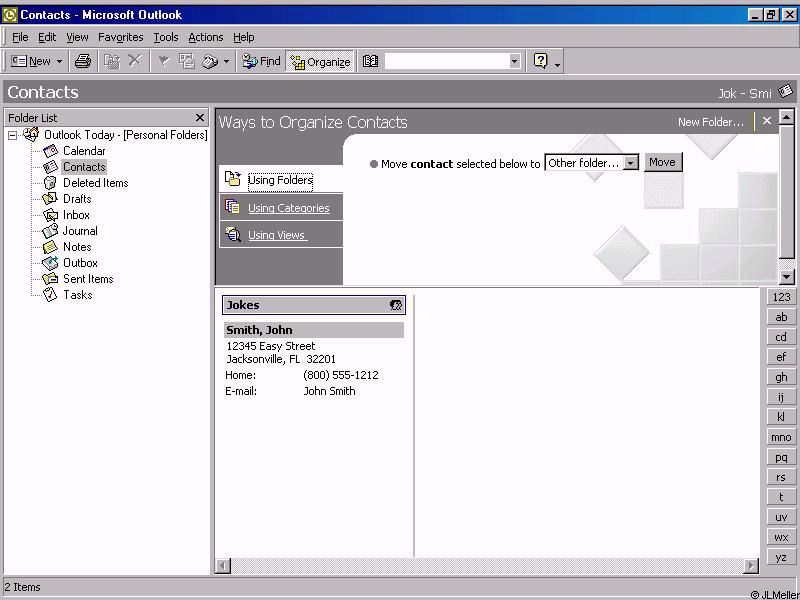The width and height of the screenshot is (800, 600).
Task: Select the Contacts folder in Folder List
Action: (x=84, y=167)
